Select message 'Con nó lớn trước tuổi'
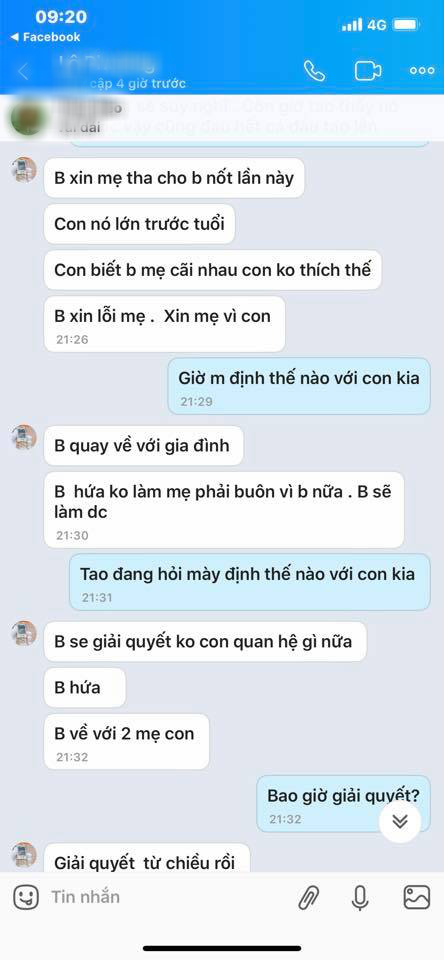 139,223
